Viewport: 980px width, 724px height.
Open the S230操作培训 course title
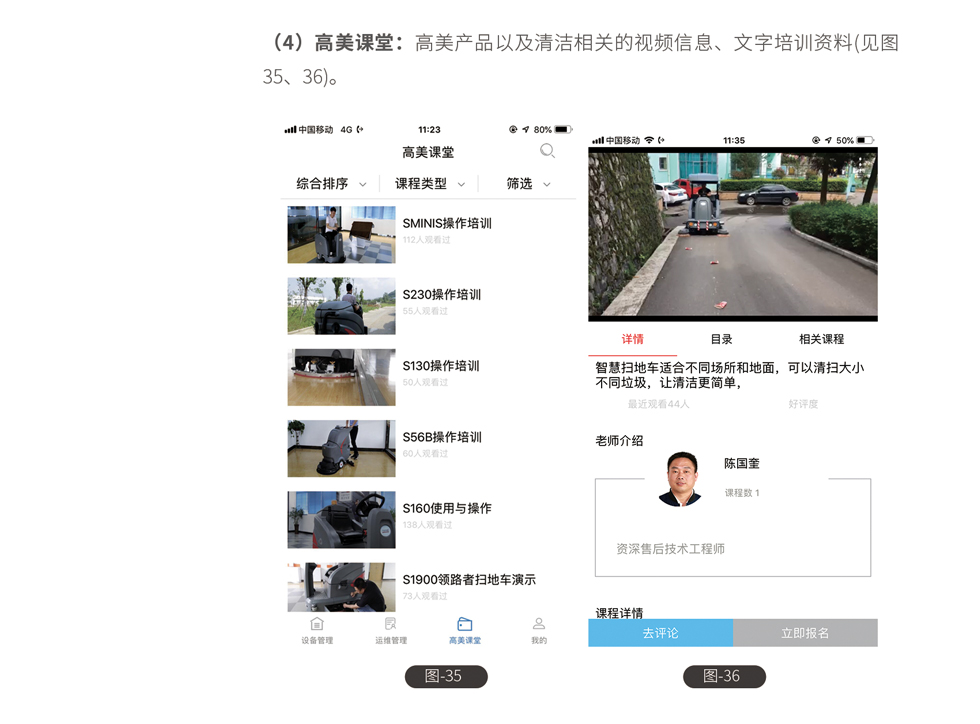point(441,295)
